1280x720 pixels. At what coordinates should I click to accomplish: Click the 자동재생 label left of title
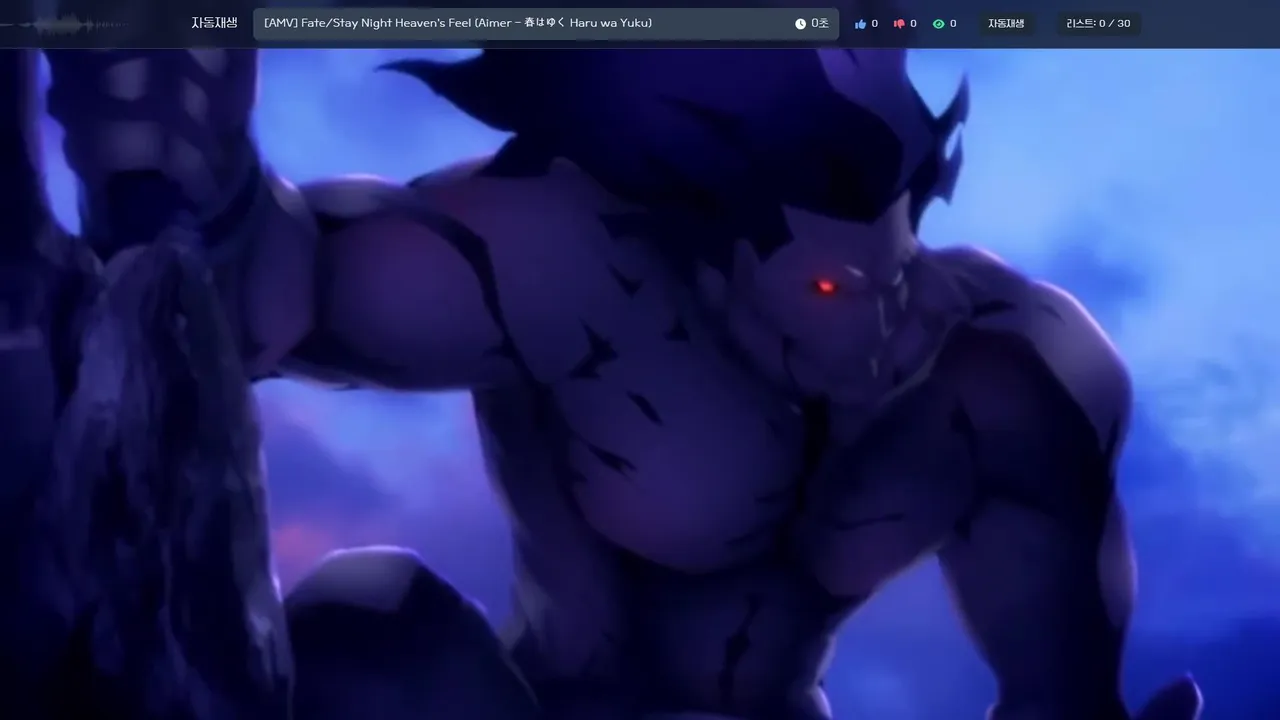click(x=214, y=23)
